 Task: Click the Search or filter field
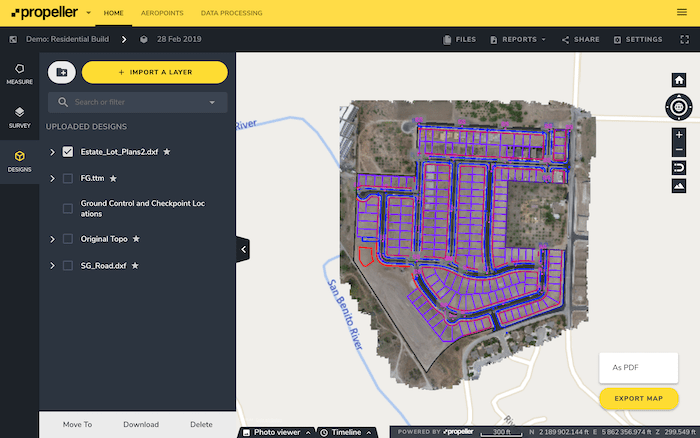click(x=137, y=102)
